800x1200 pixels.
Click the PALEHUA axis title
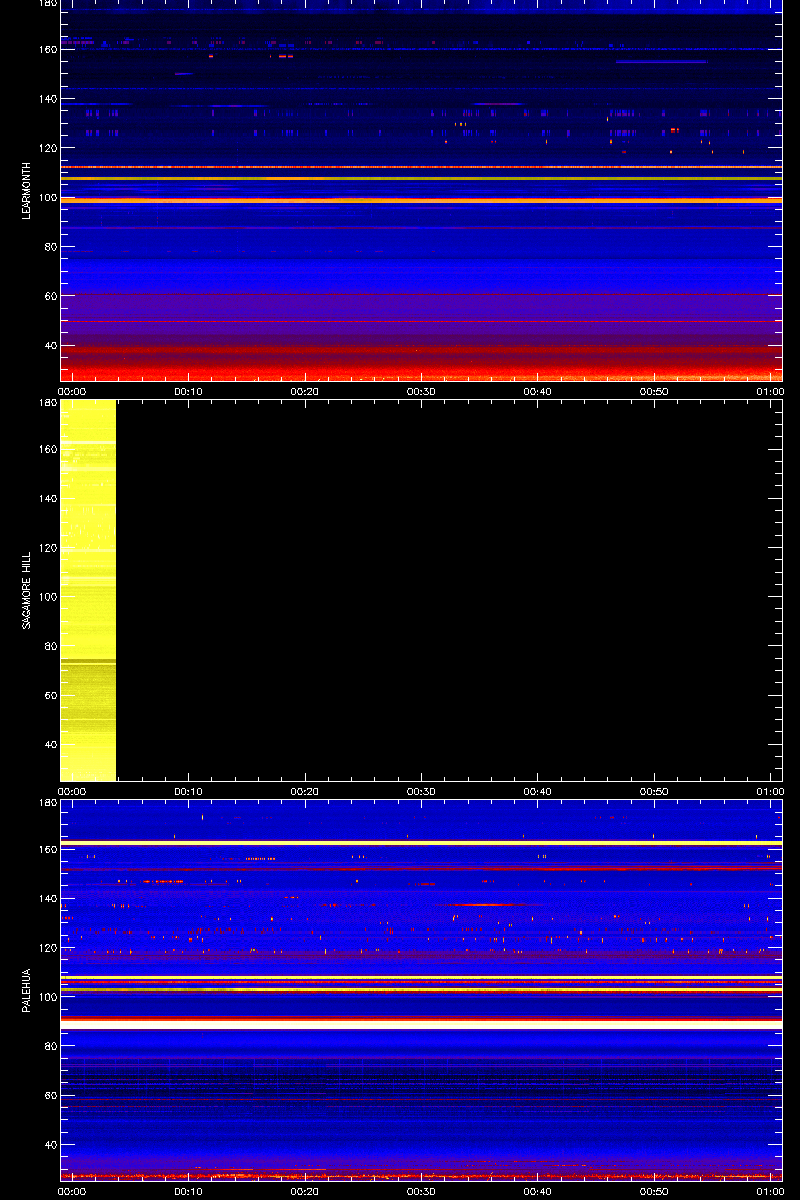(27, 990)
